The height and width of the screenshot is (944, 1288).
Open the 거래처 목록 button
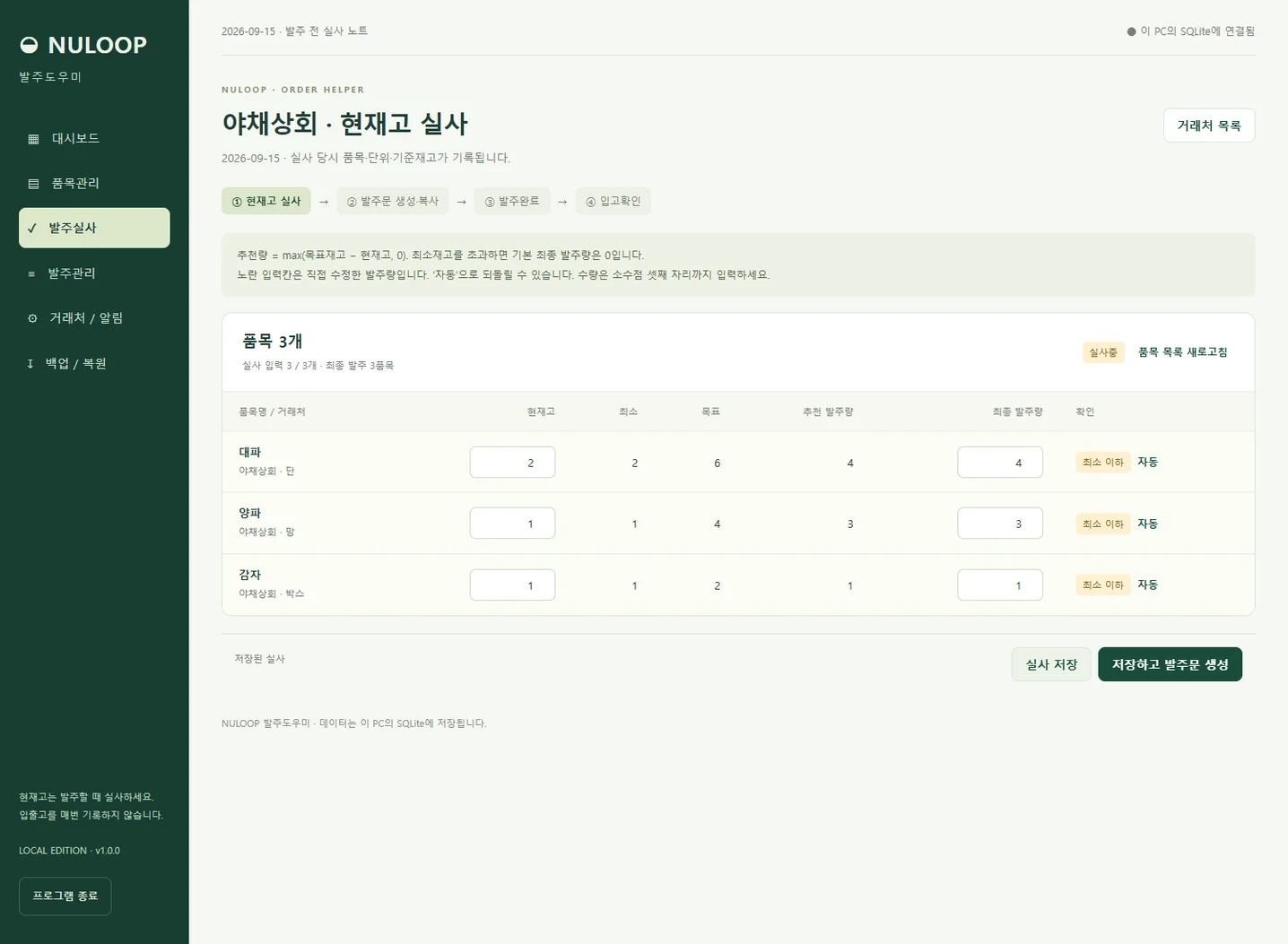(1209, 126)
